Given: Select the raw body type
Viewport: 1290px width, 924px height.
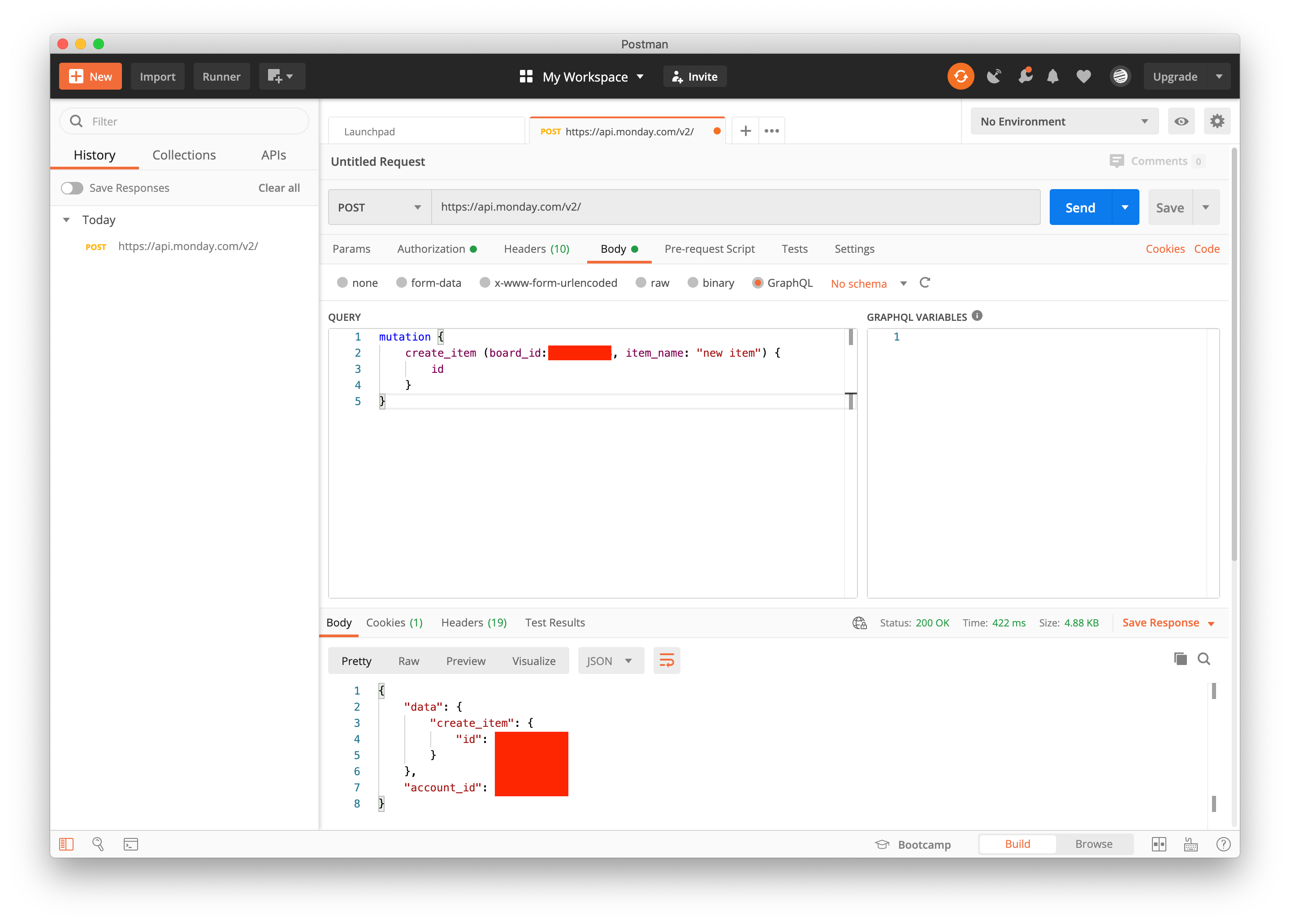Looking at the screenshot, I should coord(641,283).
